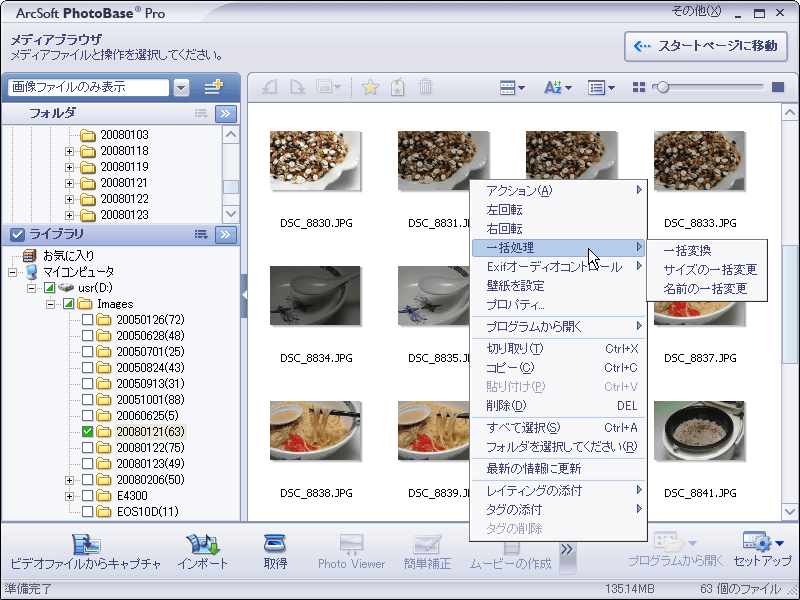
Task: Check the 20050126(72) folder checkbox
Action: pyautogui.click(x=87, y=320)
